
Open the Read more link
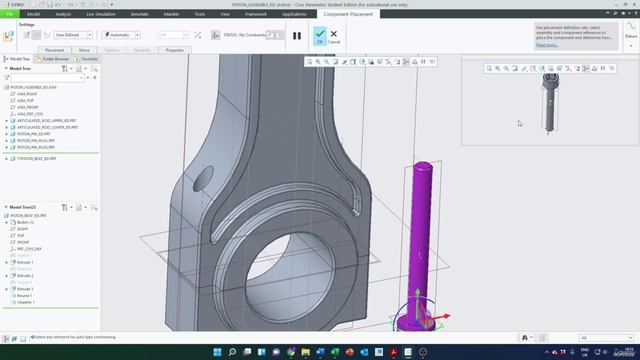tap(547, 45)
